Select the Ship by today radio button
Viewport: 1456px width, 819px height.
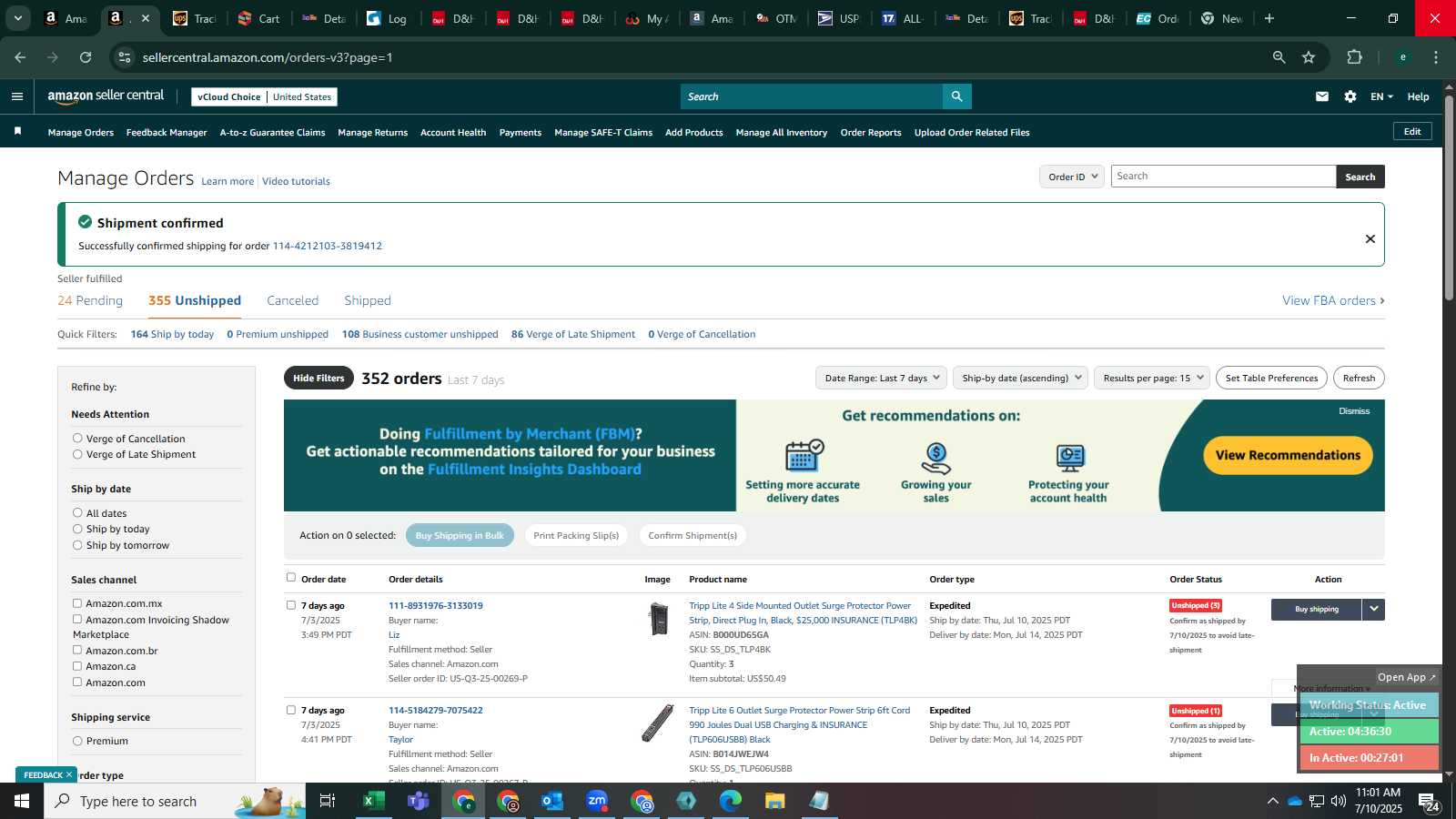pyautogui.click(x=77, y=529)
